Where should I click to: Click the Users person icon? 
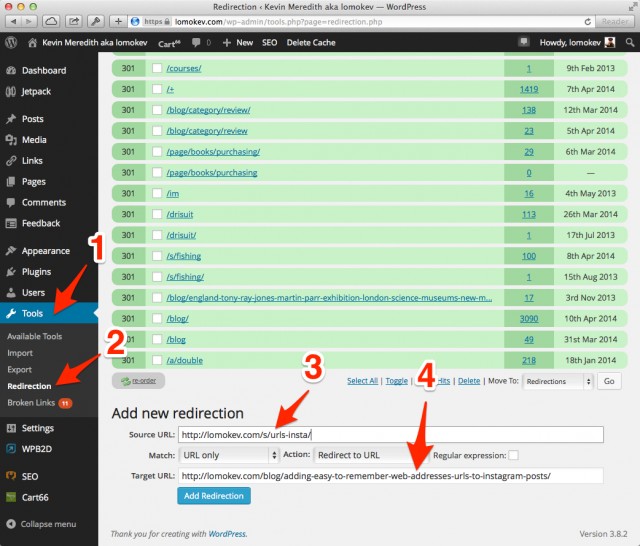click(x=11, y=293)
